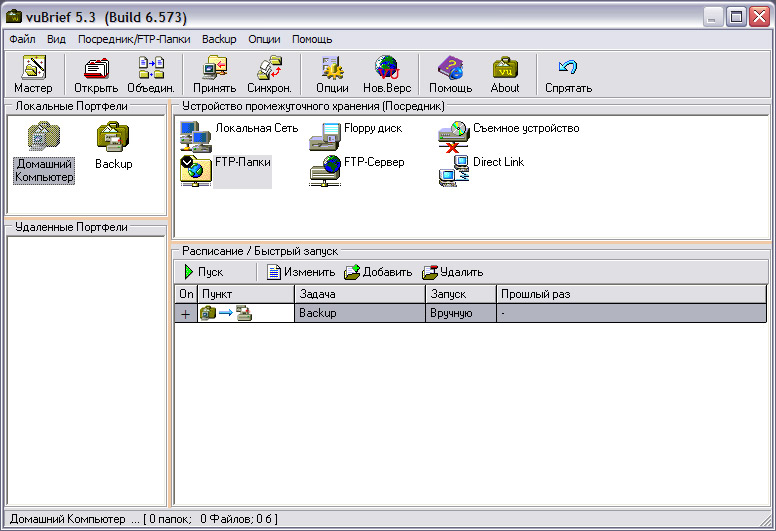Open the Посредник/FTP-Папки menu

[x=134, y=39]
